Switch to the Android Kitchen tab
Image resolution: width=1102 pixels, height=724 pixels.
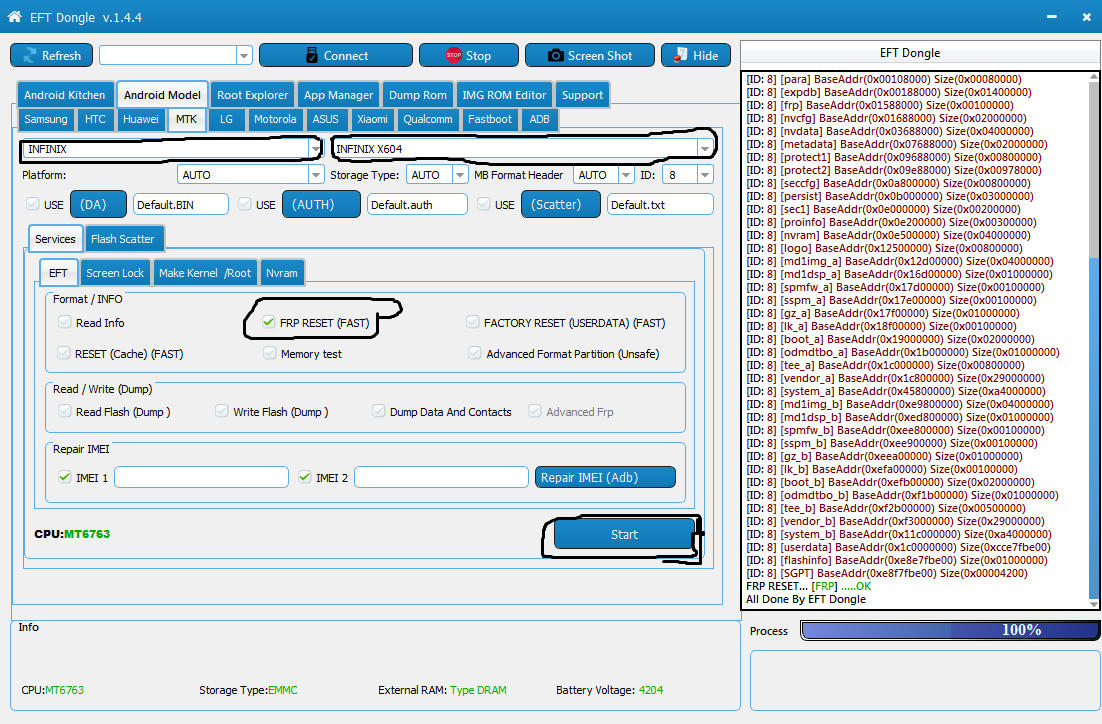tap(64, 95)
